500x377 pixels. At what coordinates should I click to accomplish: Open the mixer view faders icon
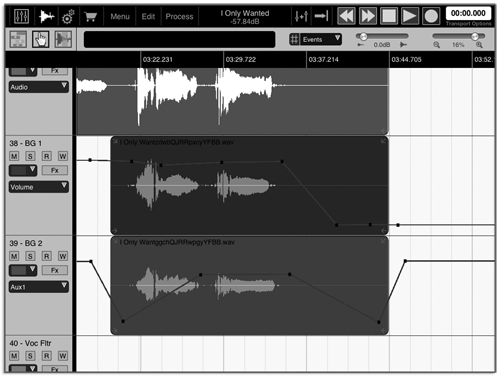[x=22, y=16]
